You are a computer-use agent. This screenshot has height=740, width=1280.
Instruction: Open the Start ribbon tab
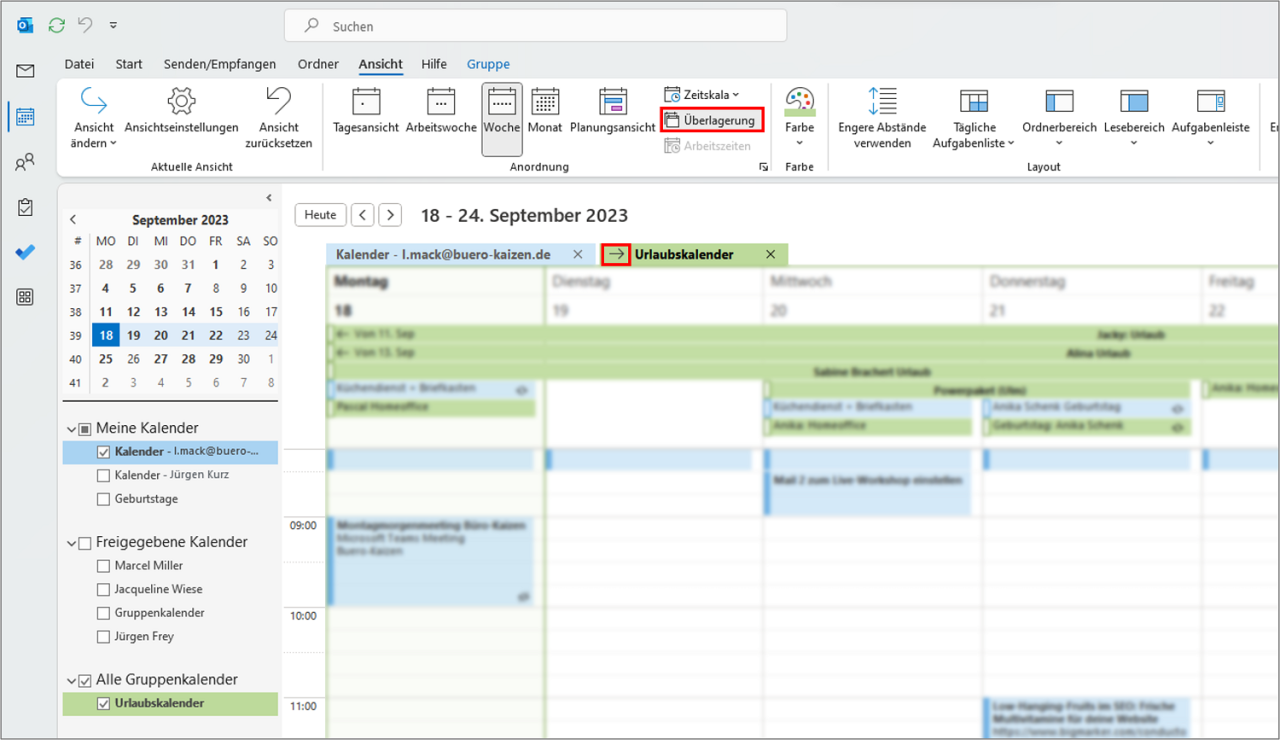(129, 64)
